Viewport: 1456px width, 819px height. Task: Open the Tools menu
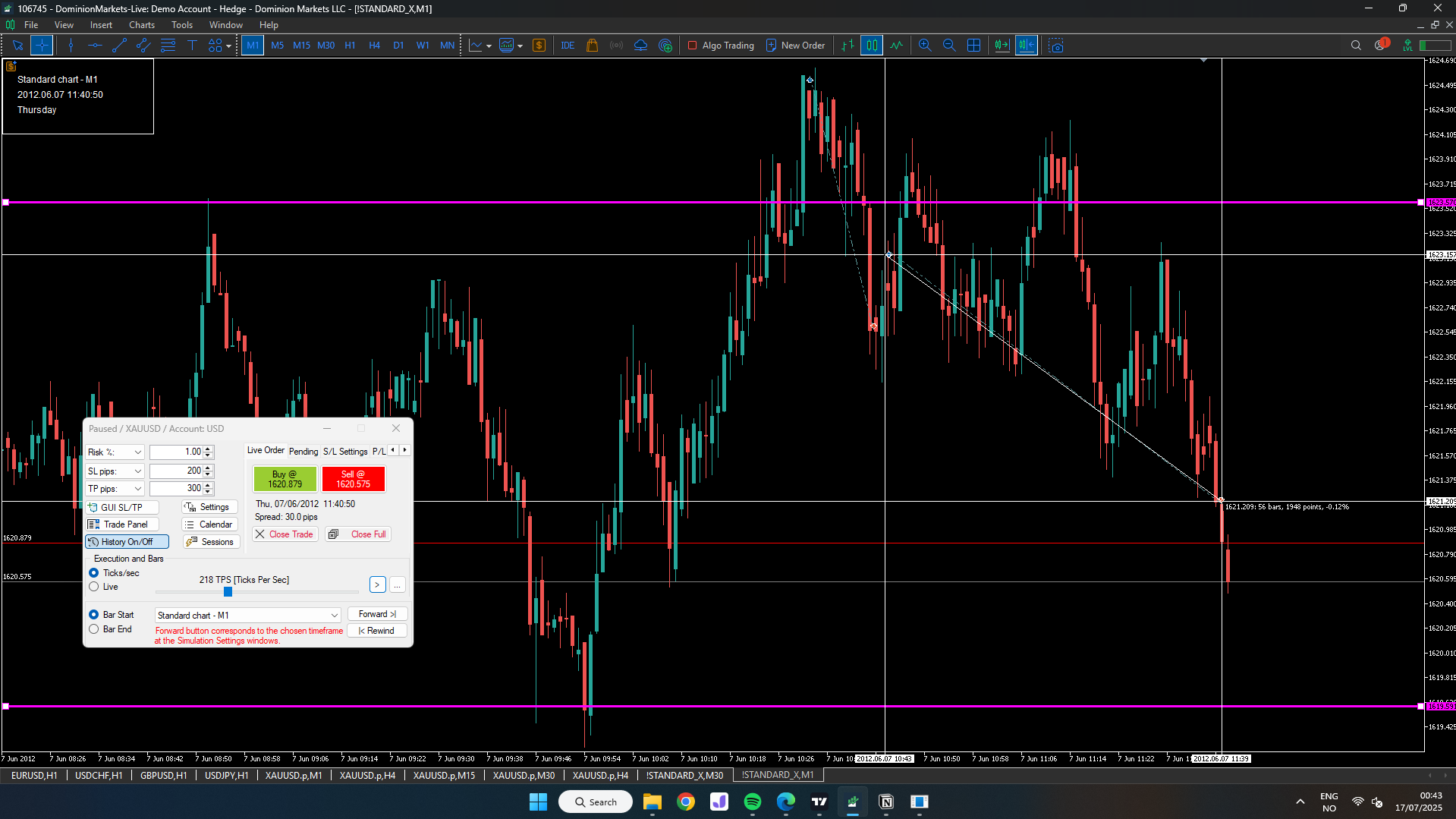(x=182, y=25)
